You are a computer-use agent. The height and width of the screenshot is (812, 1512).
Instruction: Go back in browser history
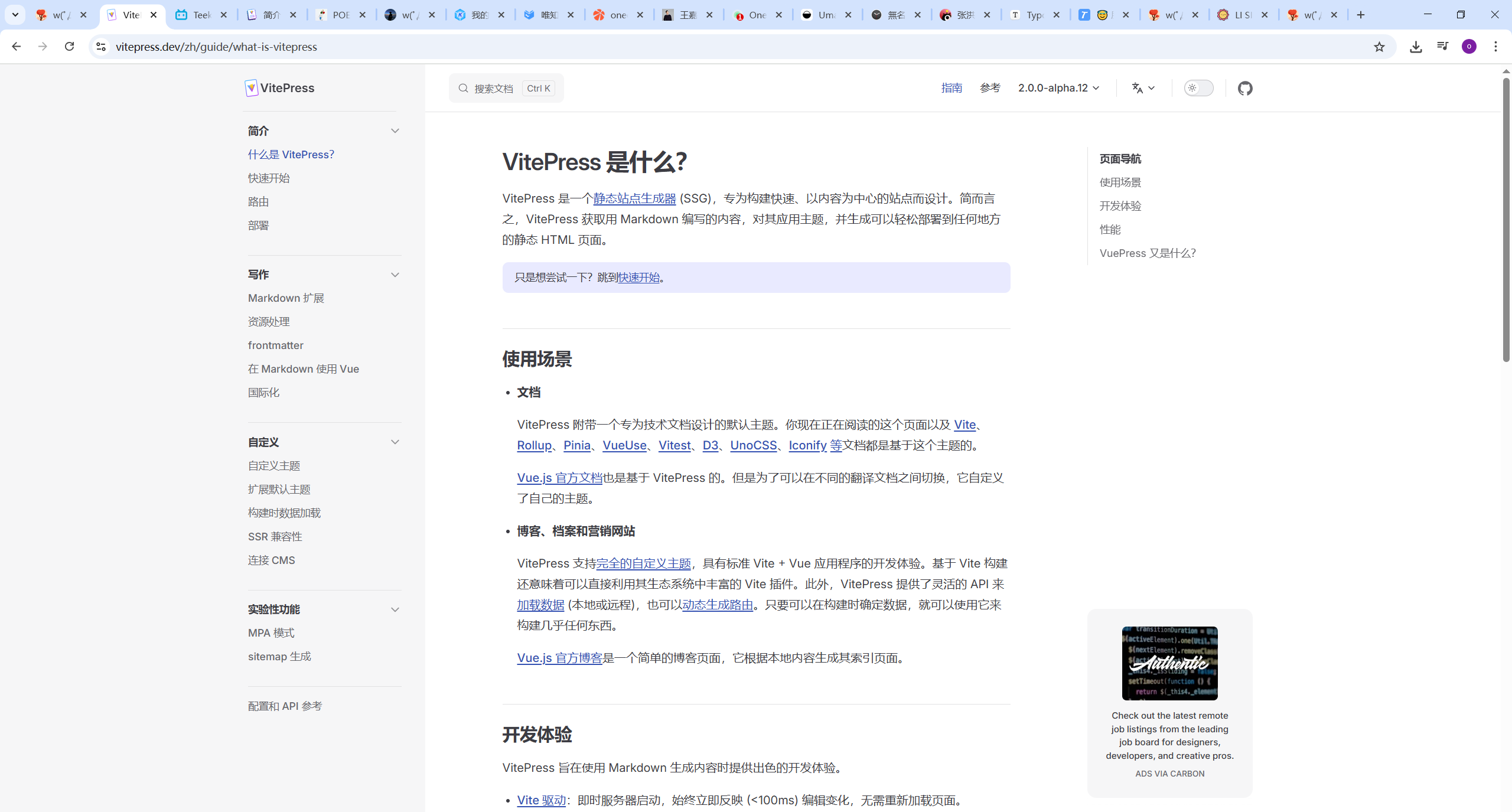(16, 46)
